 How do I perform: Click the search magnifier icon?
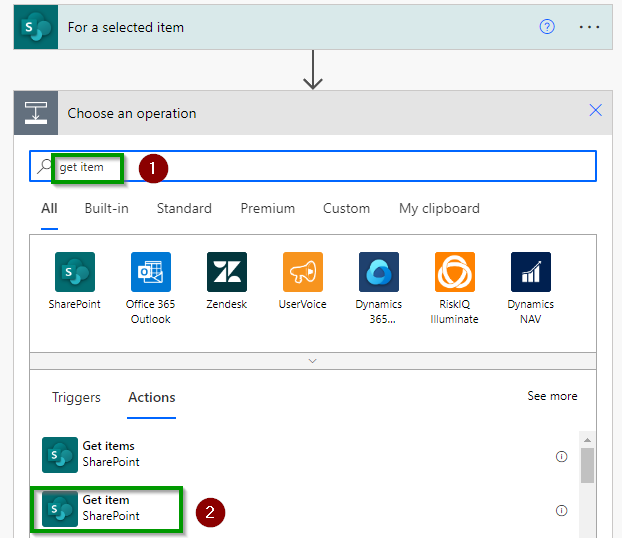click(44, 166)
